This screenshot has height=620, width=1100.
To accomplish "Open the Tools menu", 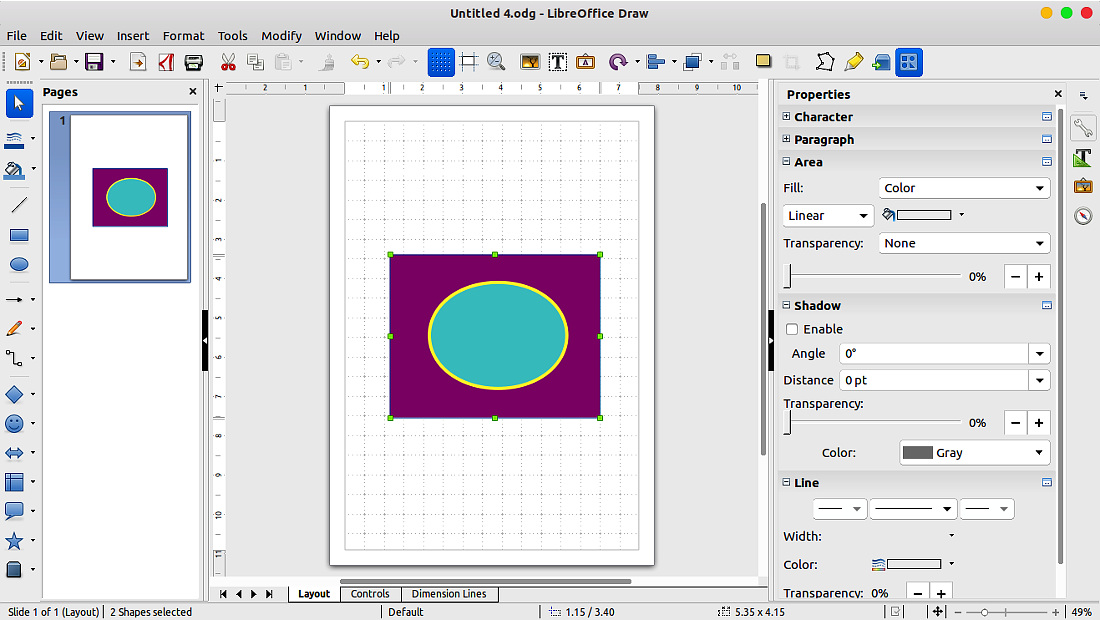I will click(232, 36).
